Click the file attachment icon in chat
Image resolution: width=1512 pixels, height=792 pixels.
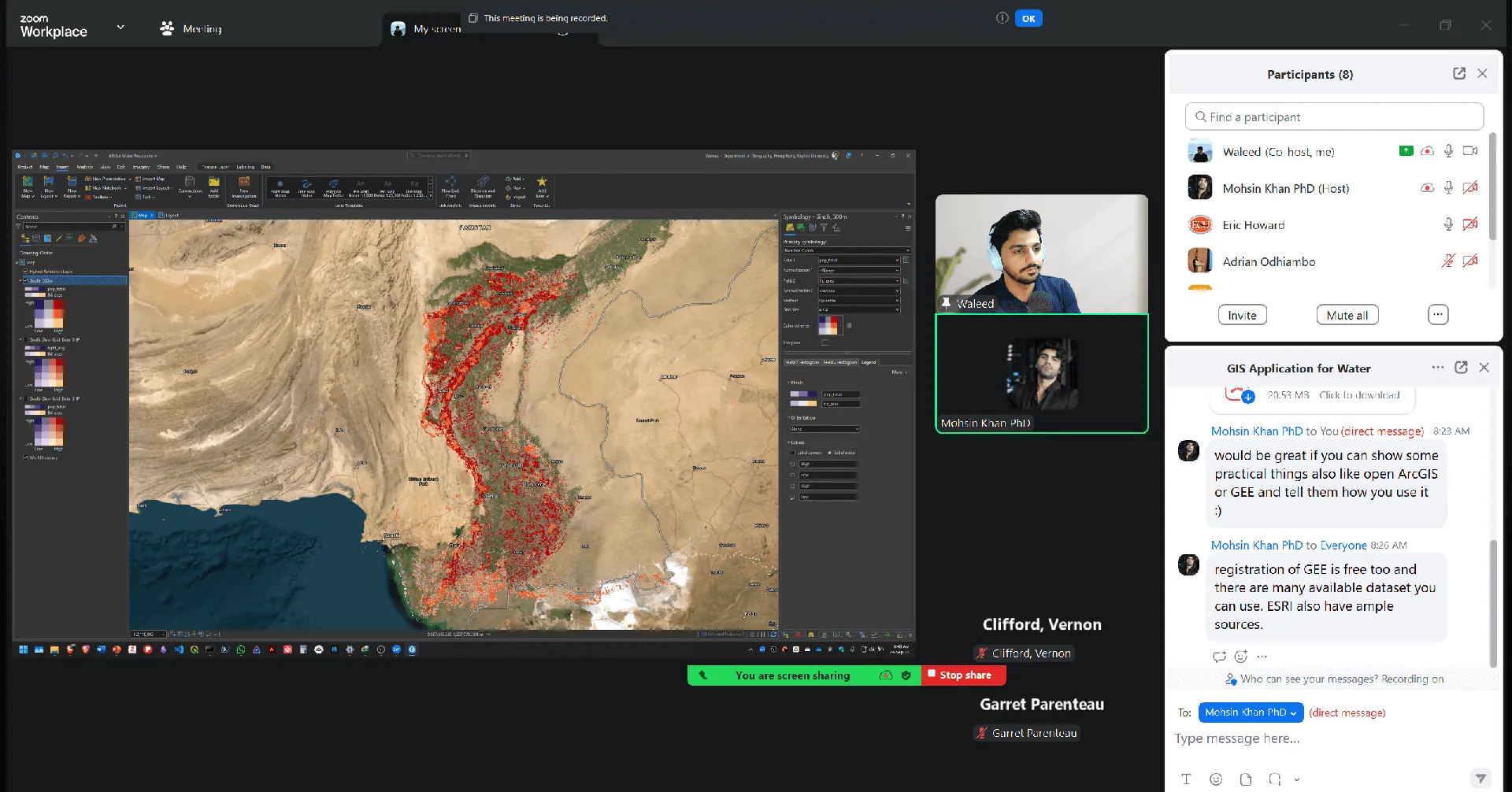(1245, 779)
